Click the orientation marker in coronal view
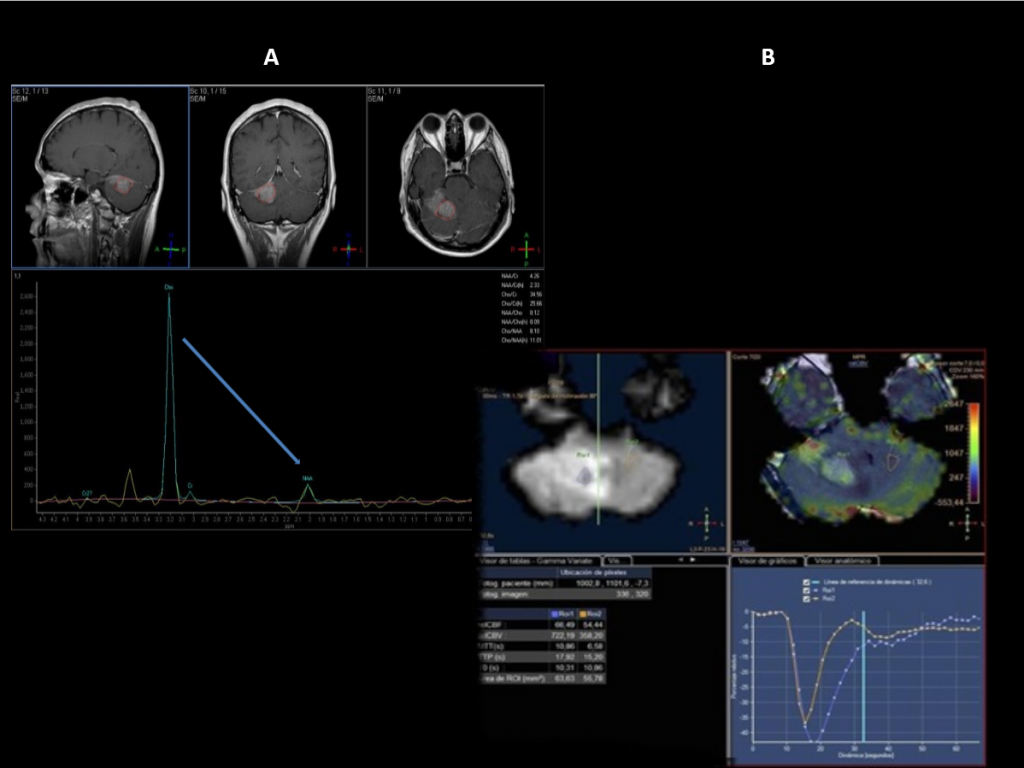Screen dimensions: 1024x768 347,248
